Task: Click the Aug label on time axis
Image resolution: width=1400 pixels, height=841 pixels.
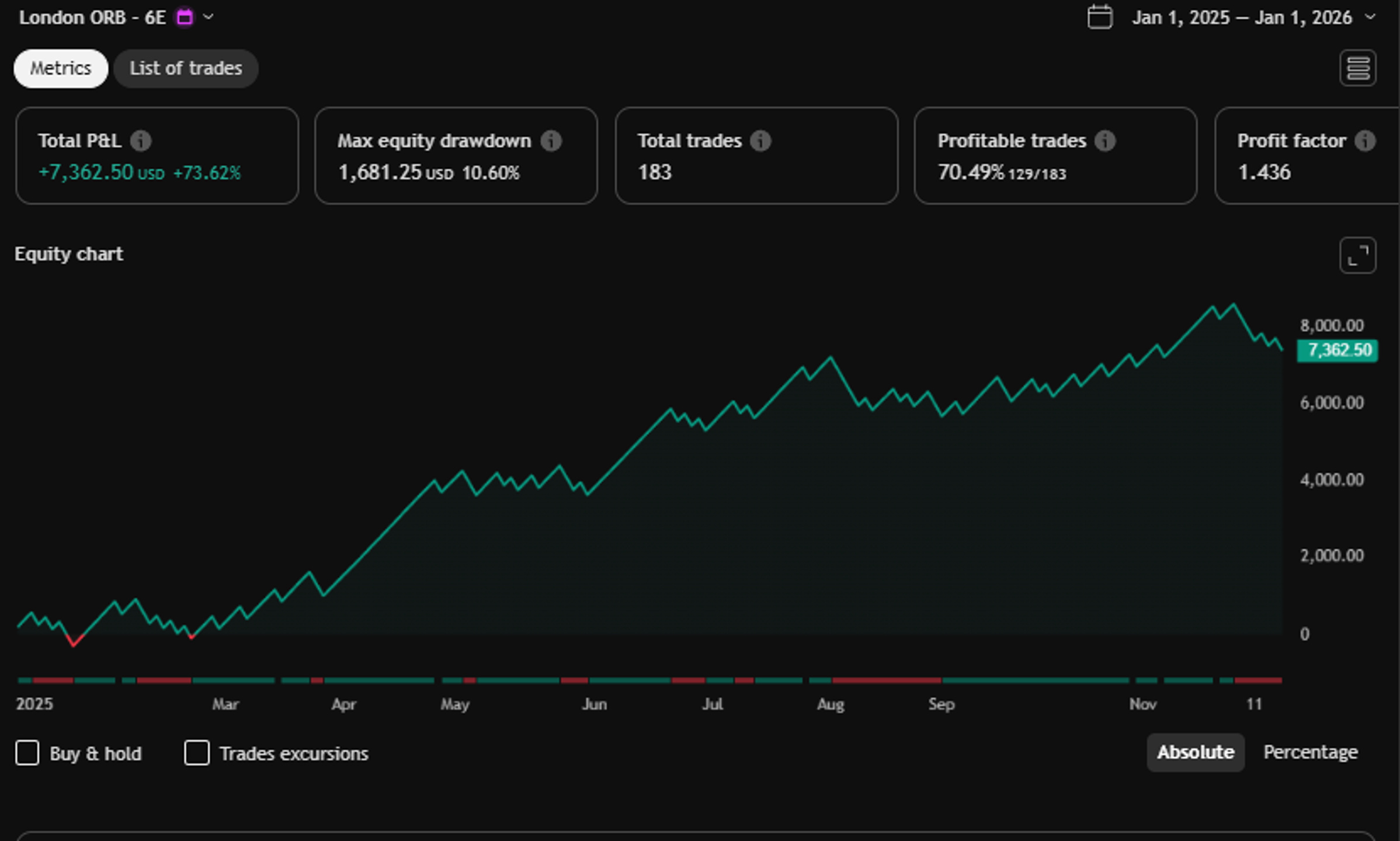Action: [x=830, y=704]
